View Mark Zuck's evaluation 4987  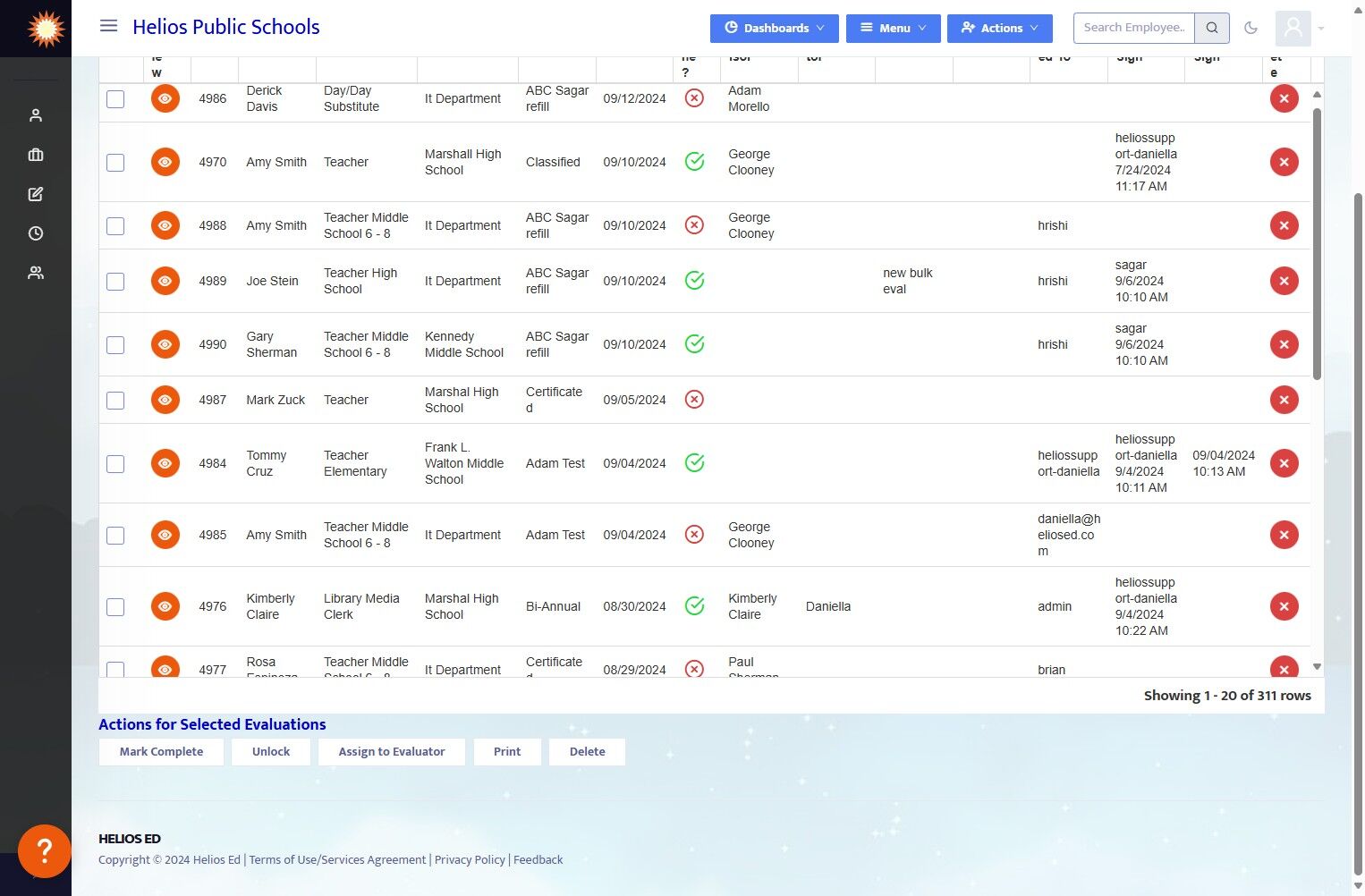(x=165, y=400)
